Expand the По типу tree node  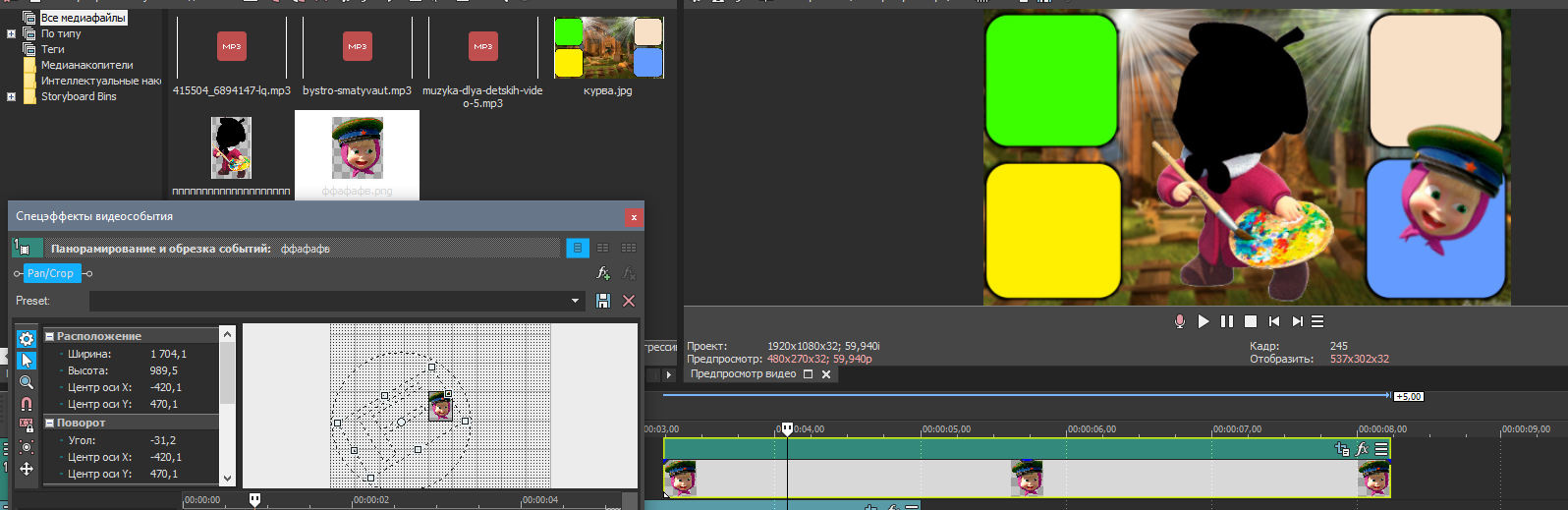[11, 33]
